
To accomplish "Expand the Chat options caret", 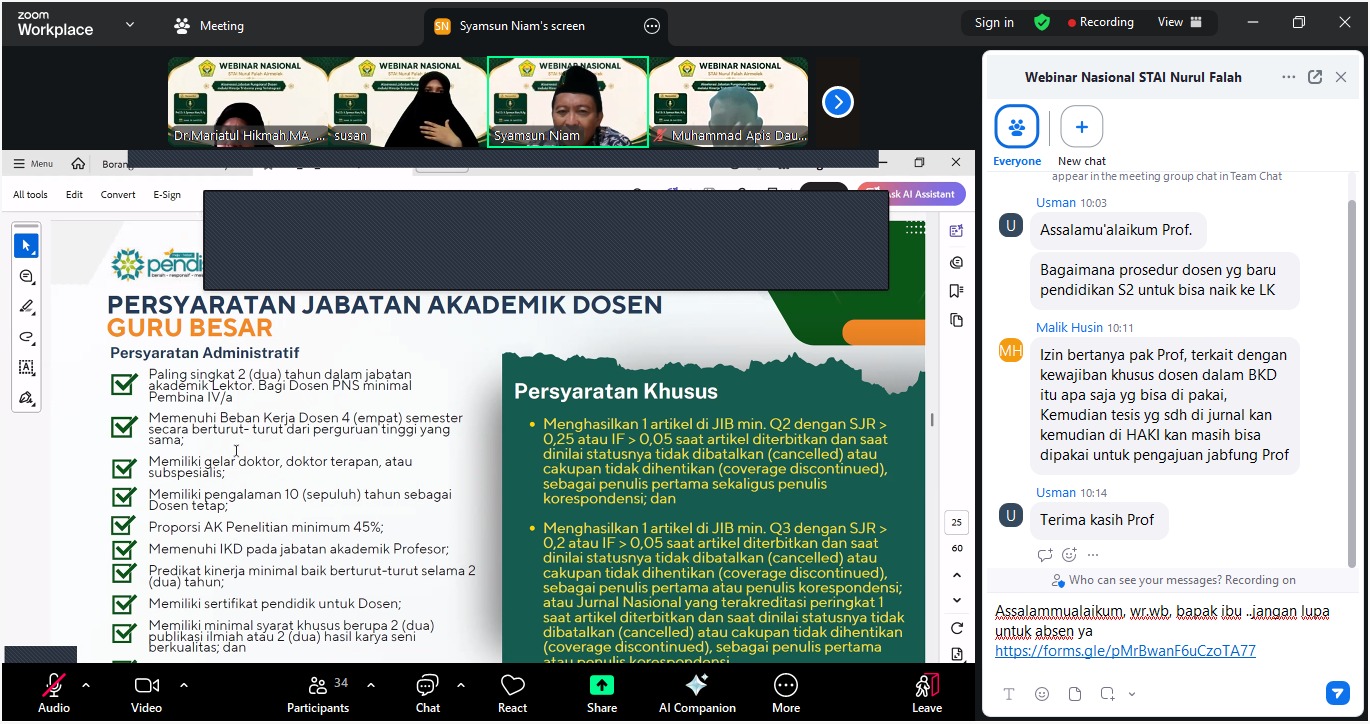I will tap(460, 685).
